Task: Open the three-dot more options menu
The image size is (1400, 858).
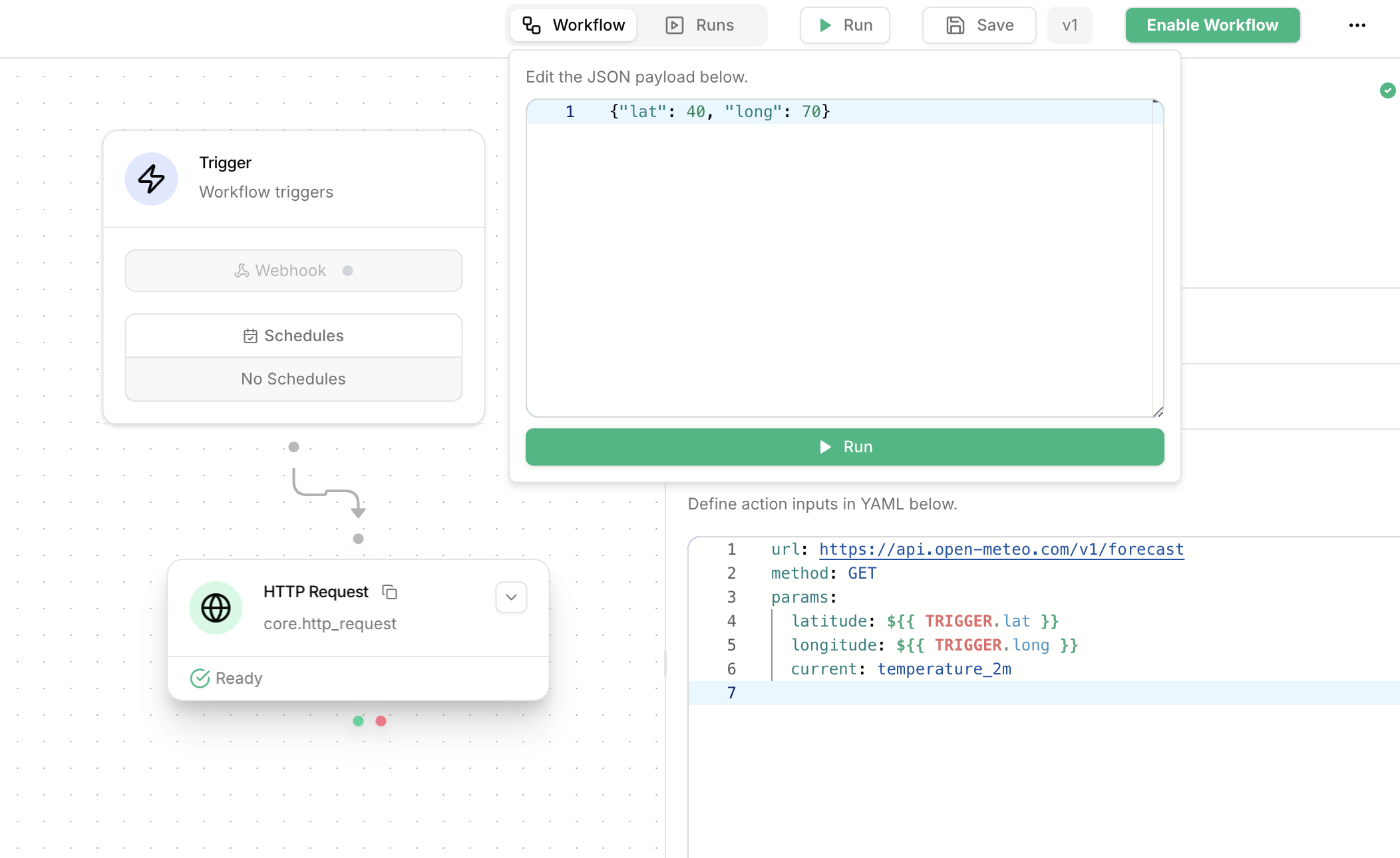Action: tap(1357, 25)
